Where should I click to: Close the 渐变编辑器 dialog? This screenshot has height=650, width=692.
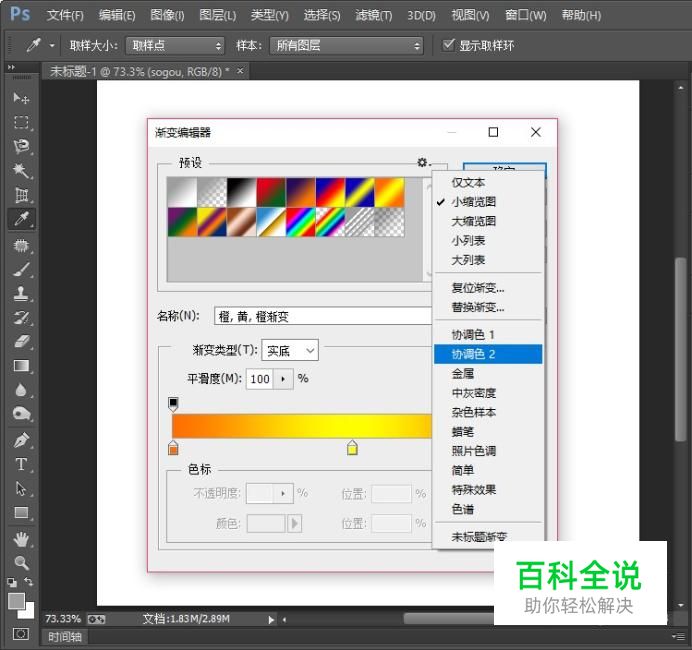(536, 132)
